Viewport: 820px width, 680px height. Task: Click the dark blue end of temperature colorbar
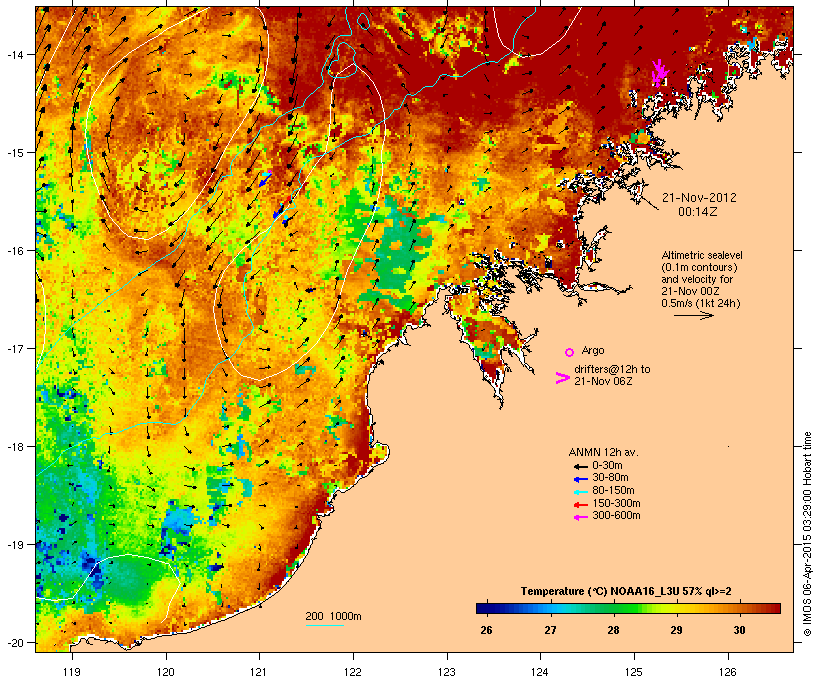[x=482, y=608]
